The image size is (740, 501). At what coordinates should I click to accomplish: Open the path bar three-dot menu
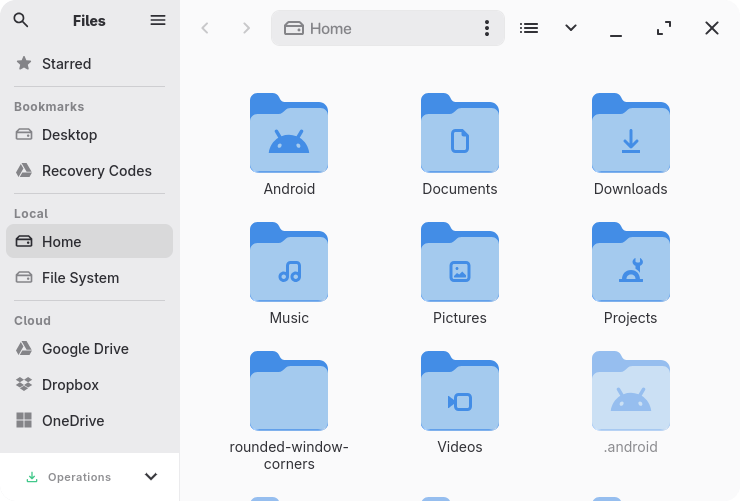487,28
